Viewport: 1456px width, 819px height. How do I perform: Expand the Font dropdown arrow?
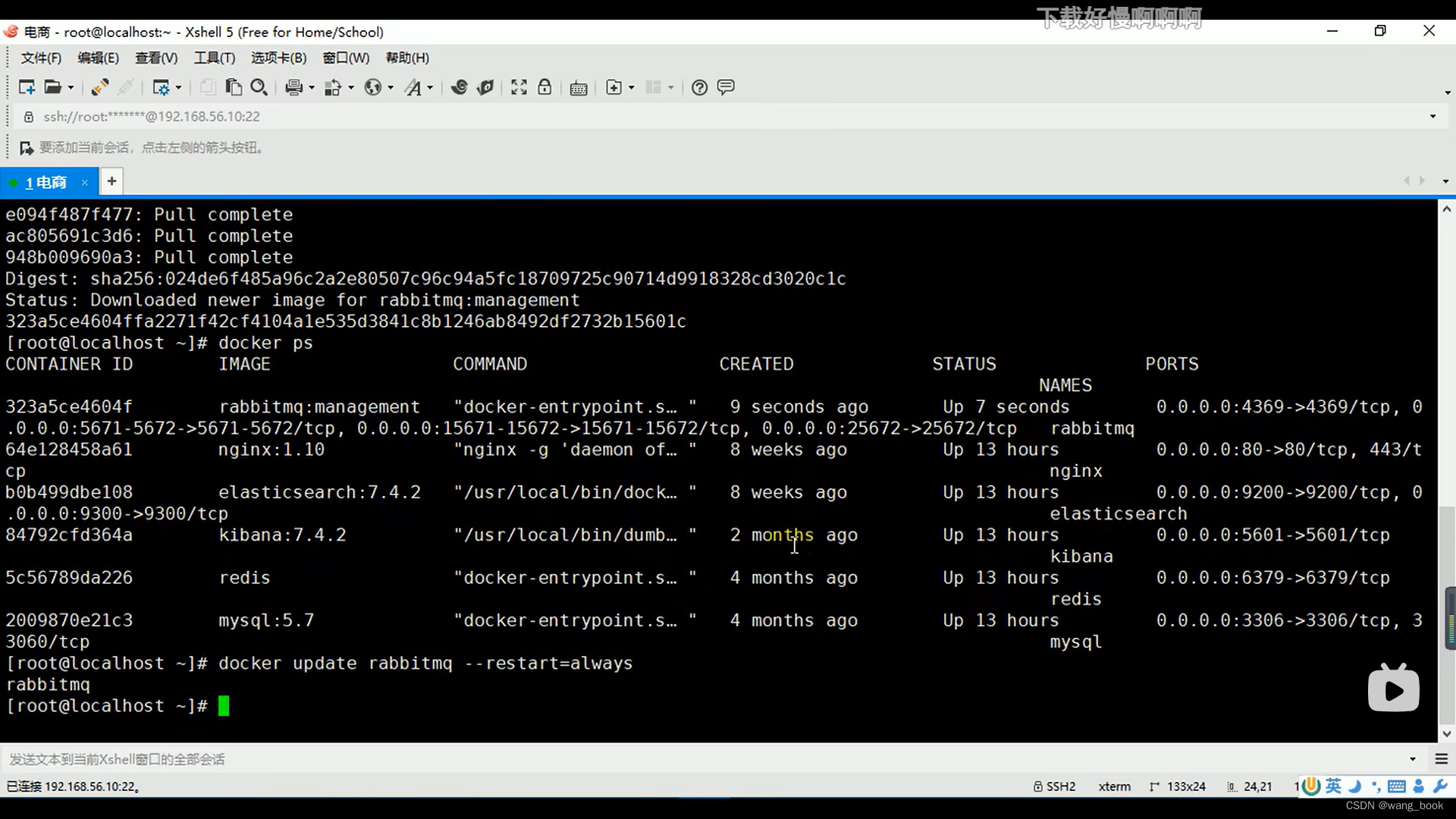tap(430, 88)
